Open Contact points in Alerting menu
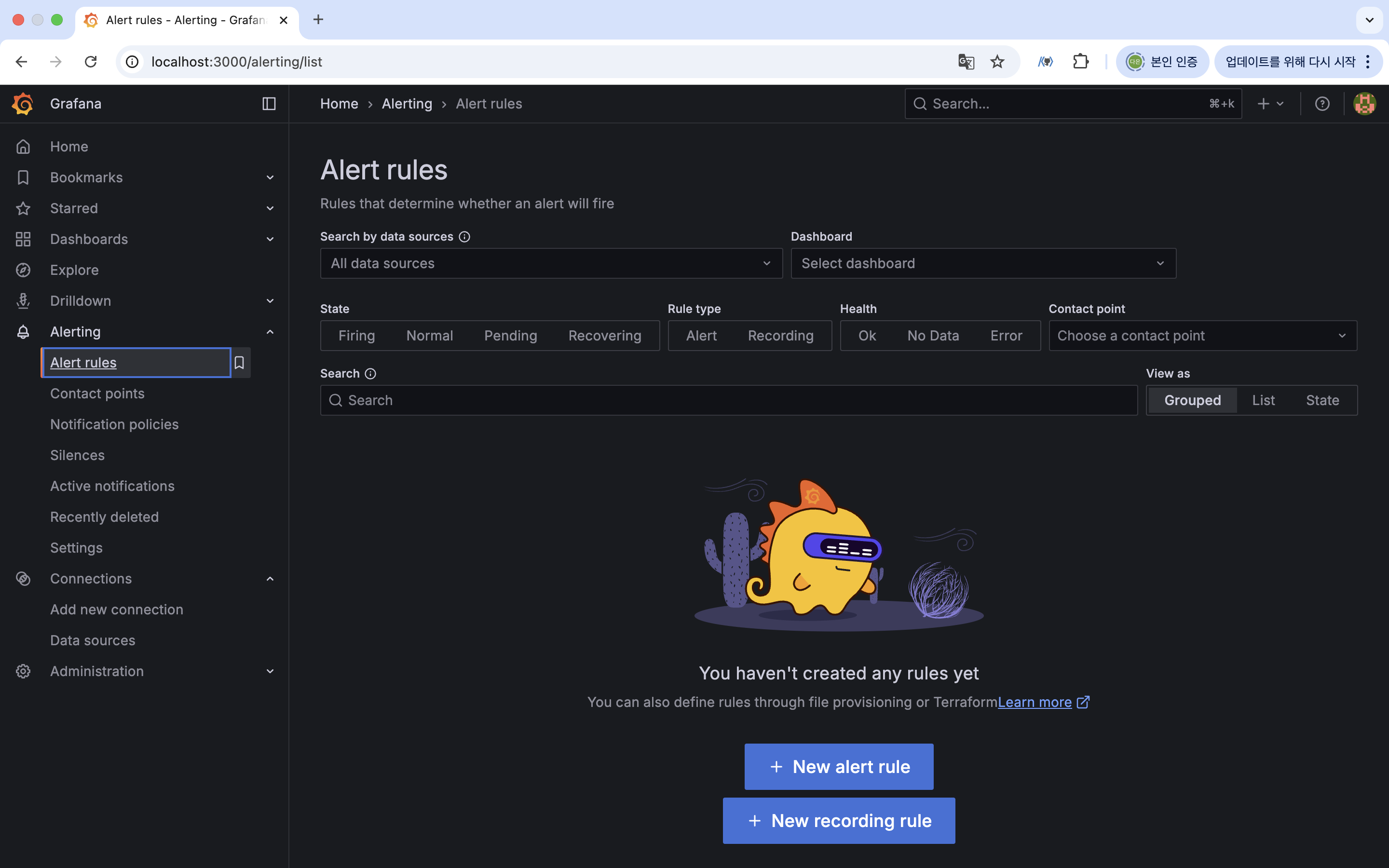This screenshot has width=1389, height=868. click(97, 394)
